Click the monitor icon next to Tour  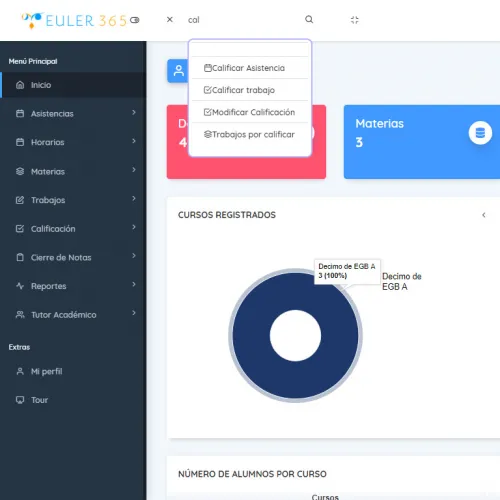click(x=20, y=400)
